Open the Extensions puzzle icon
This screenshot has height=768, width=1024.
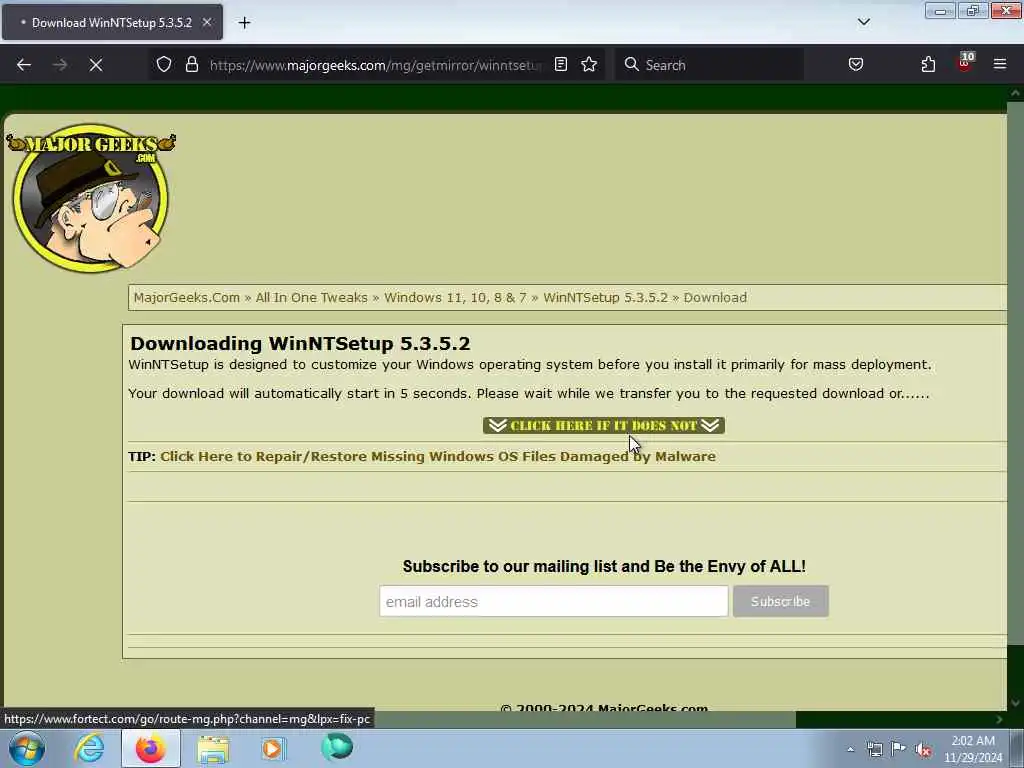pos(928,64)
